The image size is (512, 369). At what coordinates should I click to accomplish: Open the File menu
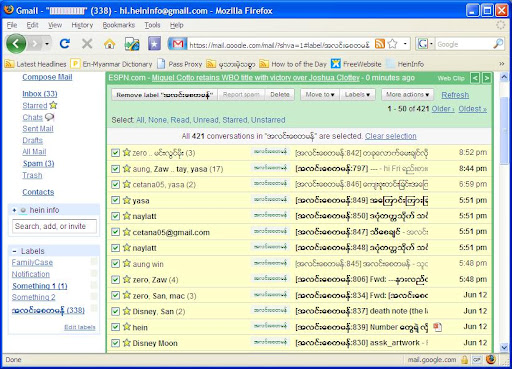pos(12,25)
